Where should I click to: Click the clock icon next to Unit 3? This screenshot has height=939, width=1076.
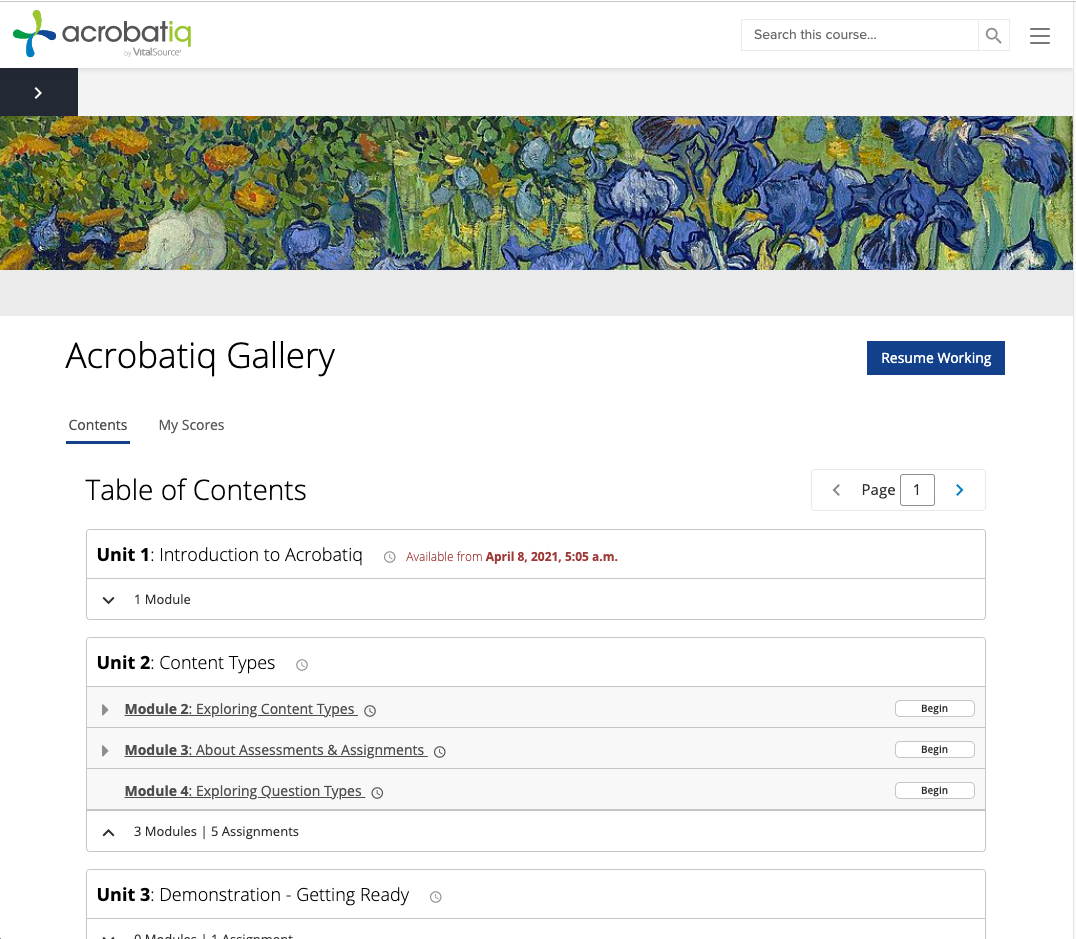click(x=435, y=897)
